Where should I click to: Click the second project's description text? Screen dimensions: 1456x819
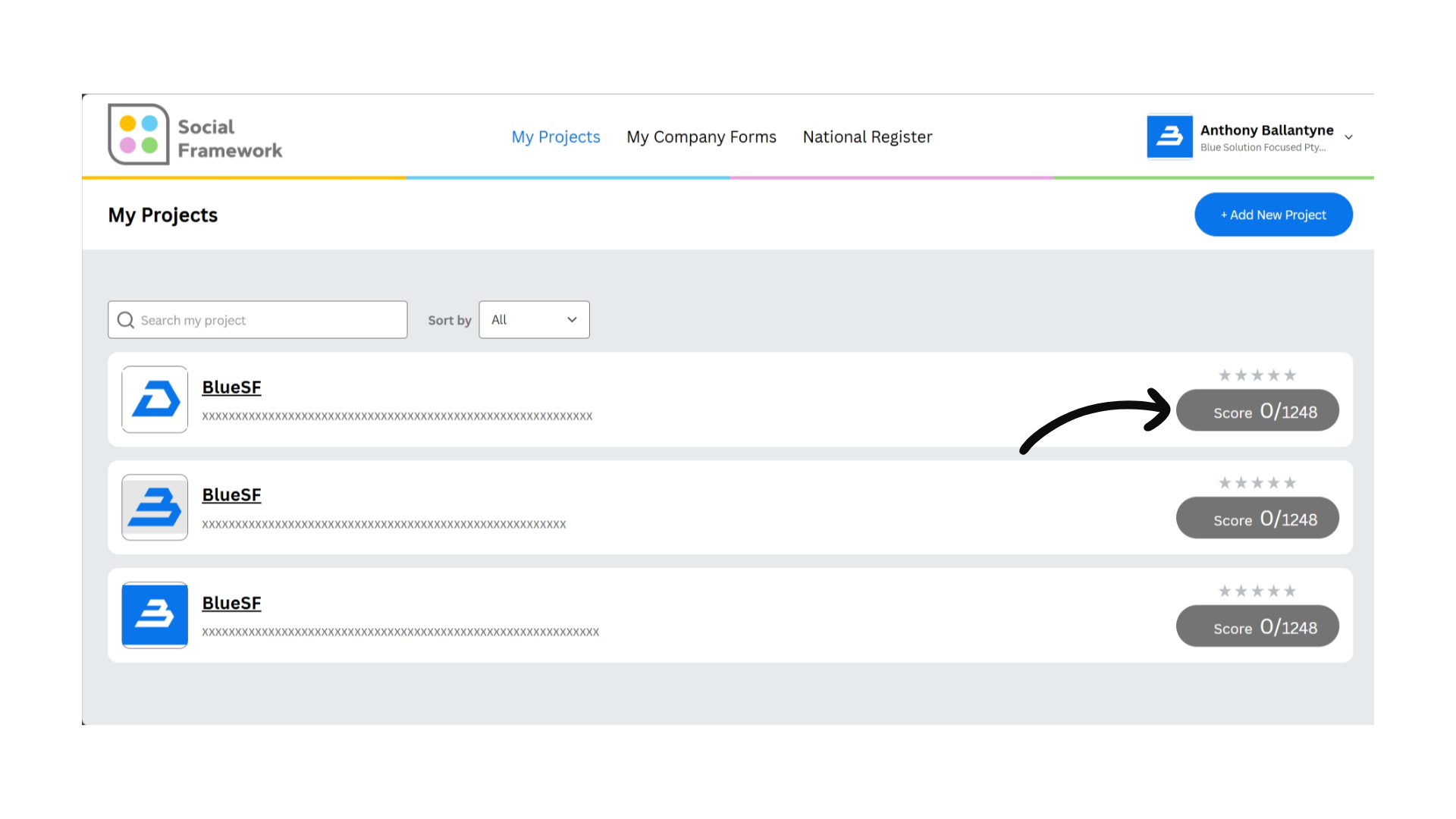(384, 525)
